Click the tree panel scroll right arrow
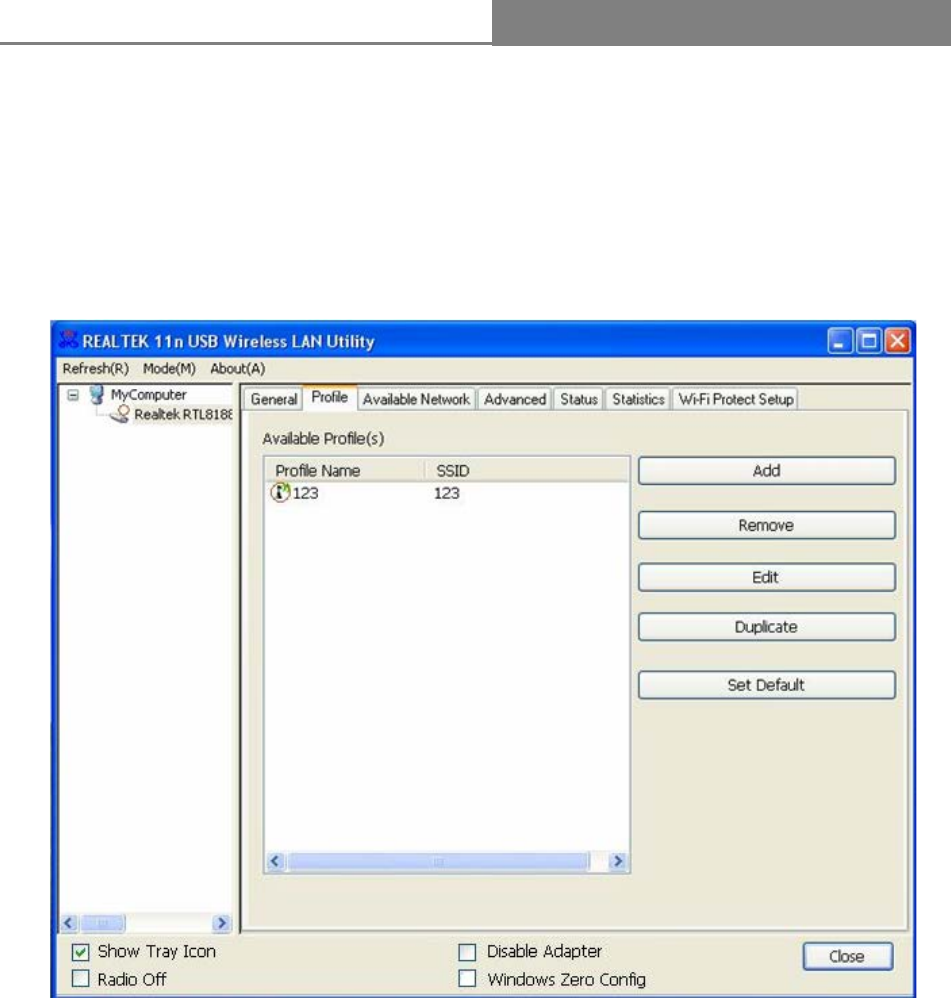 pyautogui.click(x=221, y=922)
